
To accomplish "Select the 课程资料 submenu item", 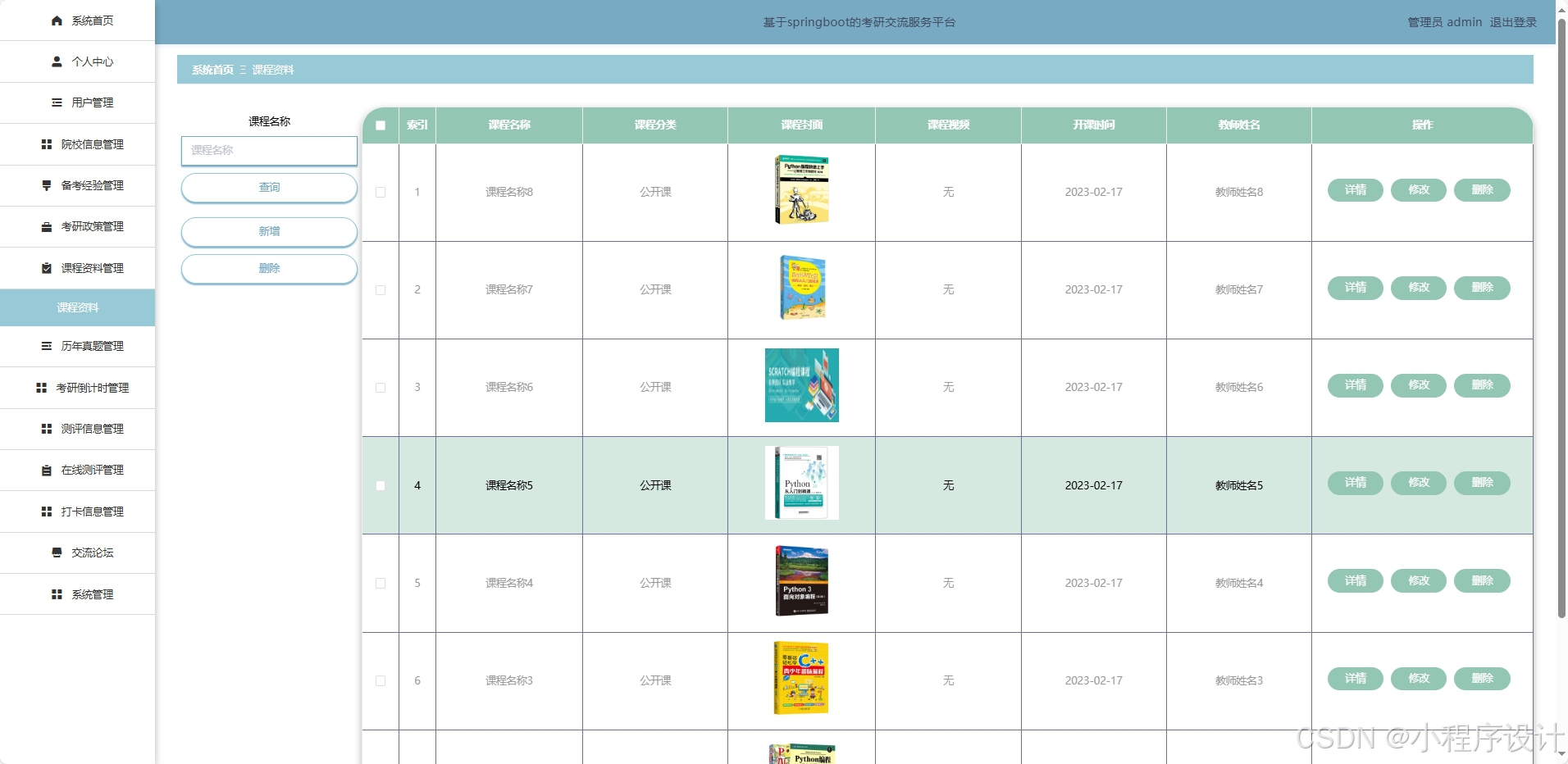I will tap(77, 307).
